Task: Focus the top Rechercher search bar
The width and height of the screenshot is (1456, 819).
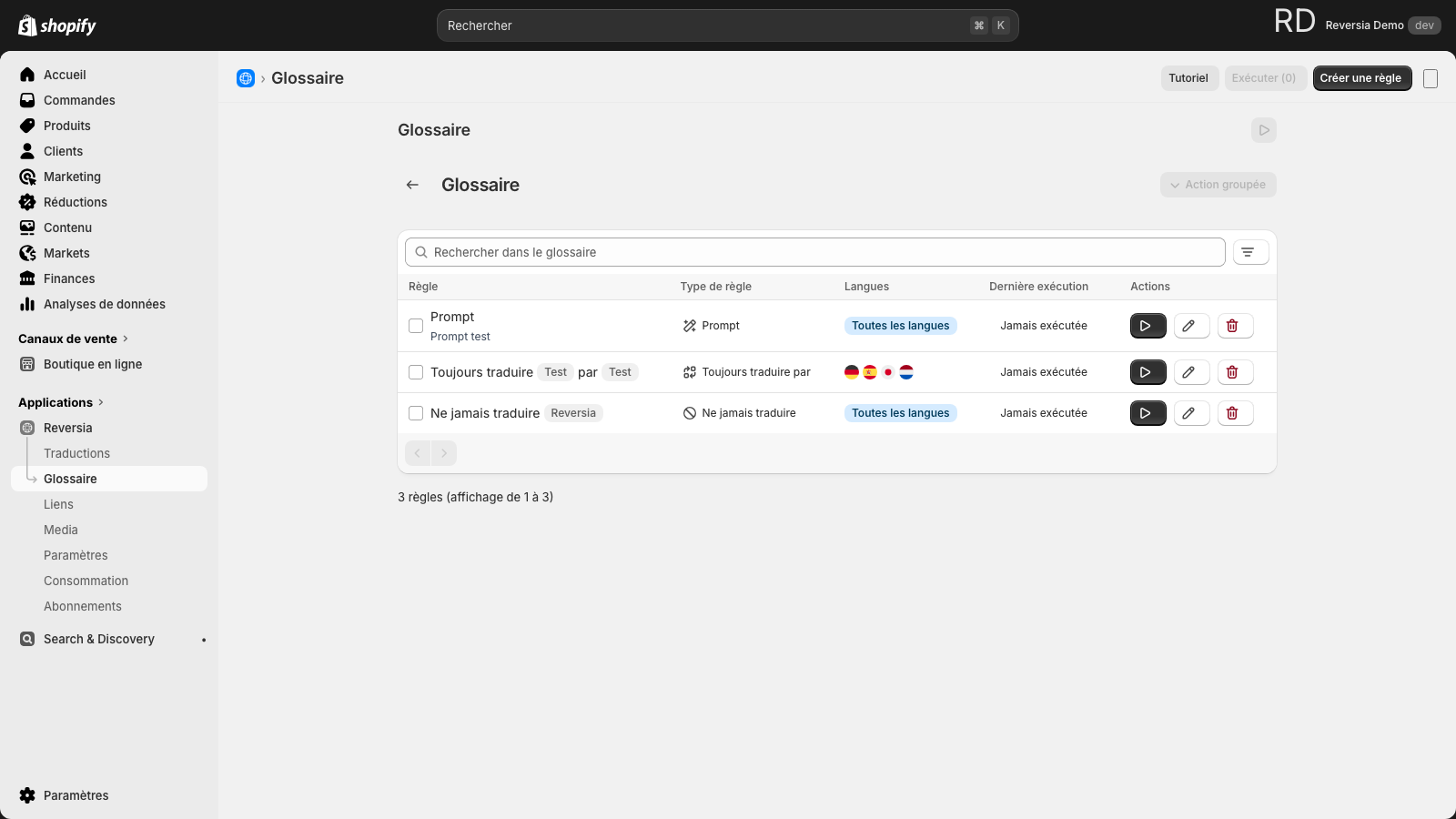Action: tap(727, 25)
